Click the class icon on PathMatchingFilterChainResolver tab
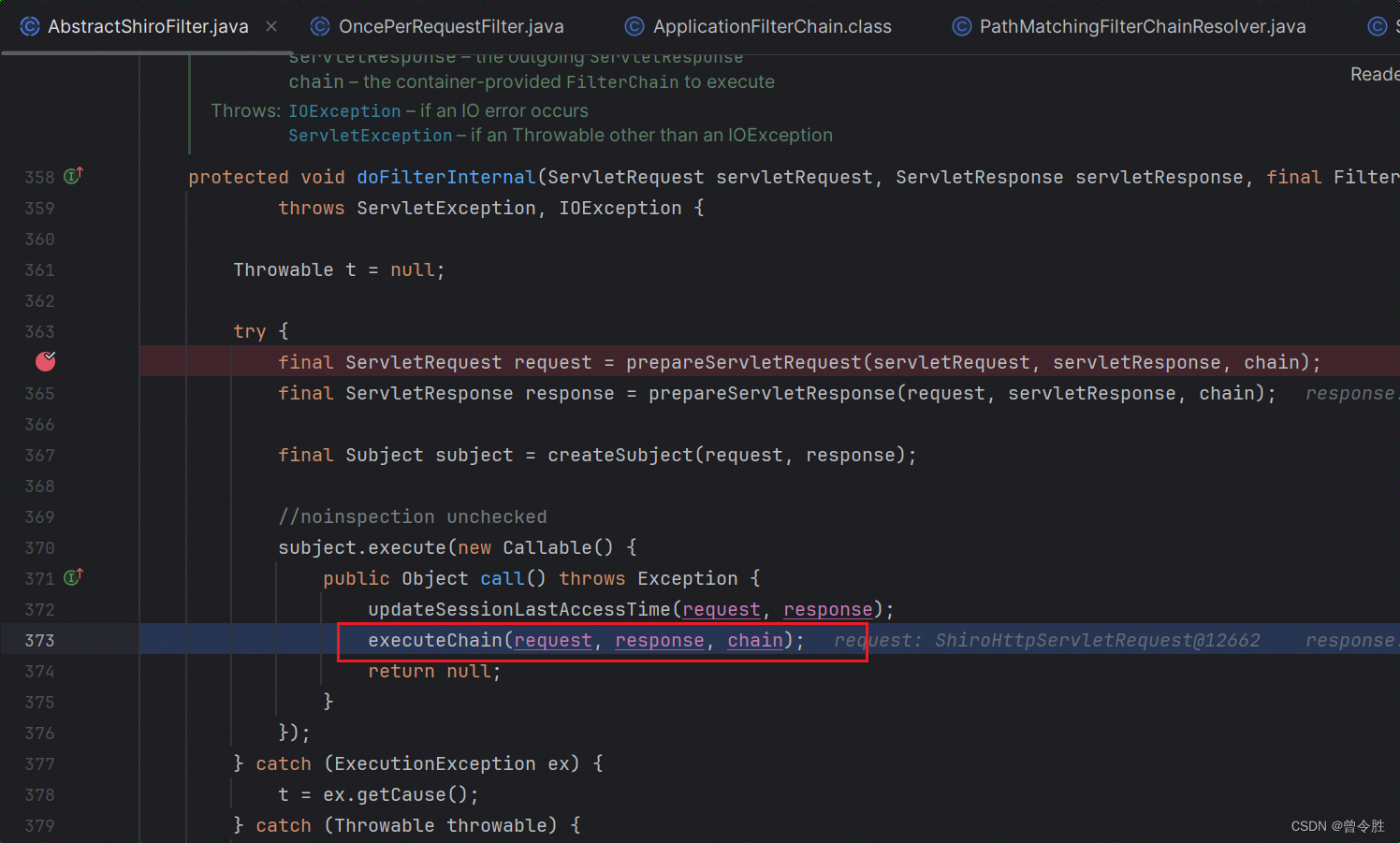The width and height of the screenshot is (1400, 843). 961,26
